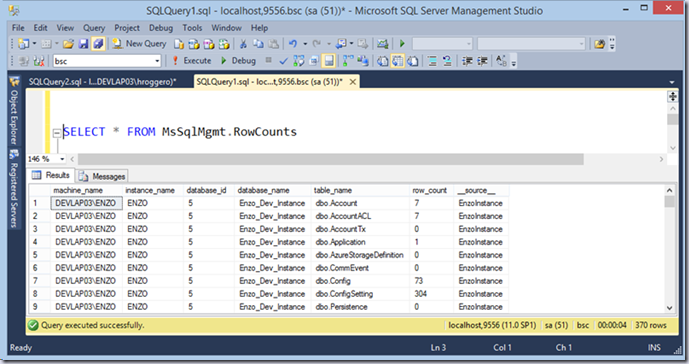689x364 pixels.
Task: Click the results grid scroll up arrow
Action: point(669,190)
